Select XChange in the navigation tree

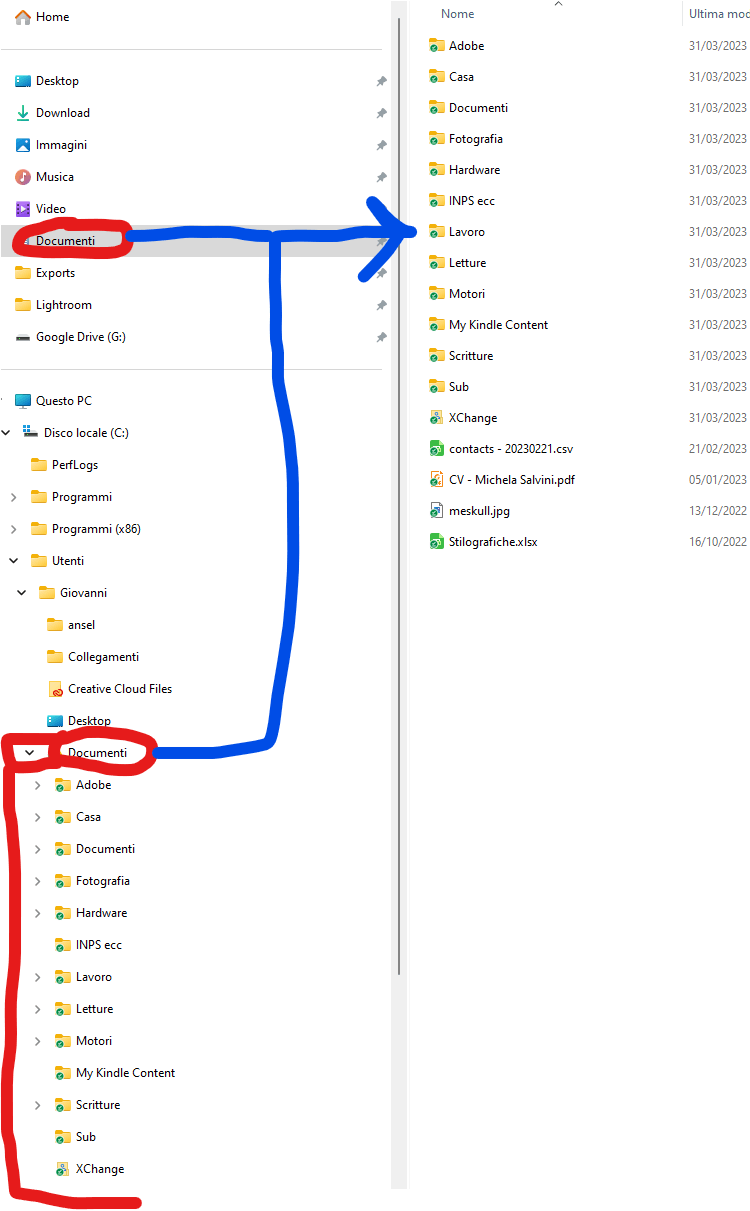click(89, 1169)
